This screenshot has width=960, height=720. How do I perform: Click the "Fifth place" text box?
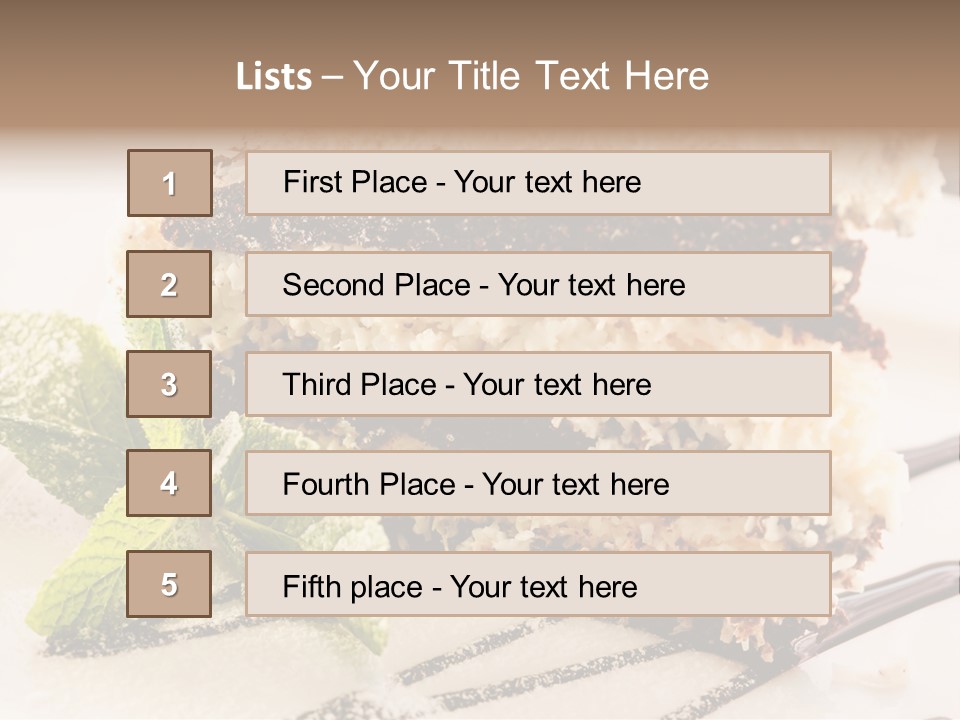point(538,585)
